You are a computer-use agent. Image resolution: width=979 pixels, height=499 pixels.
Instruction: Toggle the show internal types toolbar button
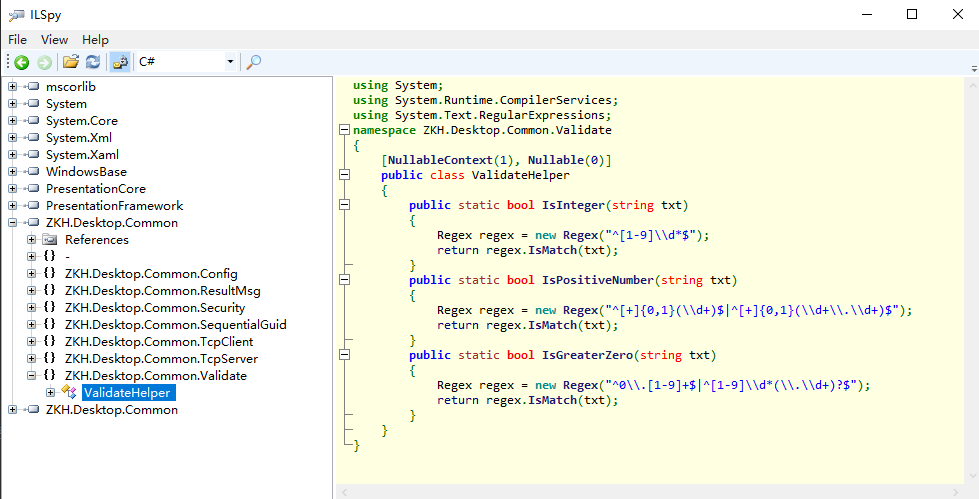pos(120,61)
